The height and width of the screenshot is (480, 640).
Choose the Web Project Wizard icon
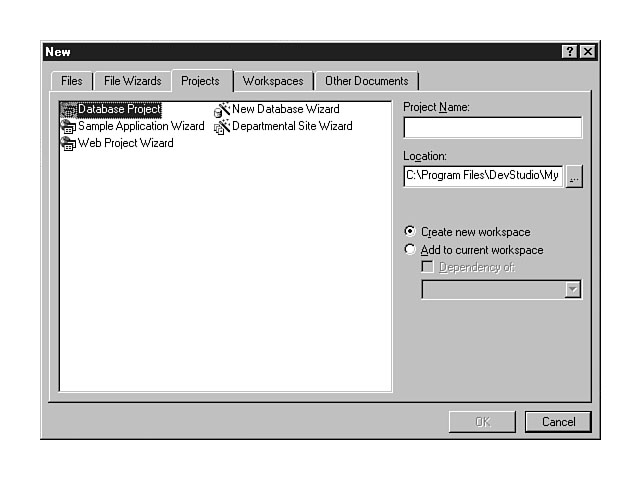tap(68, 144)
